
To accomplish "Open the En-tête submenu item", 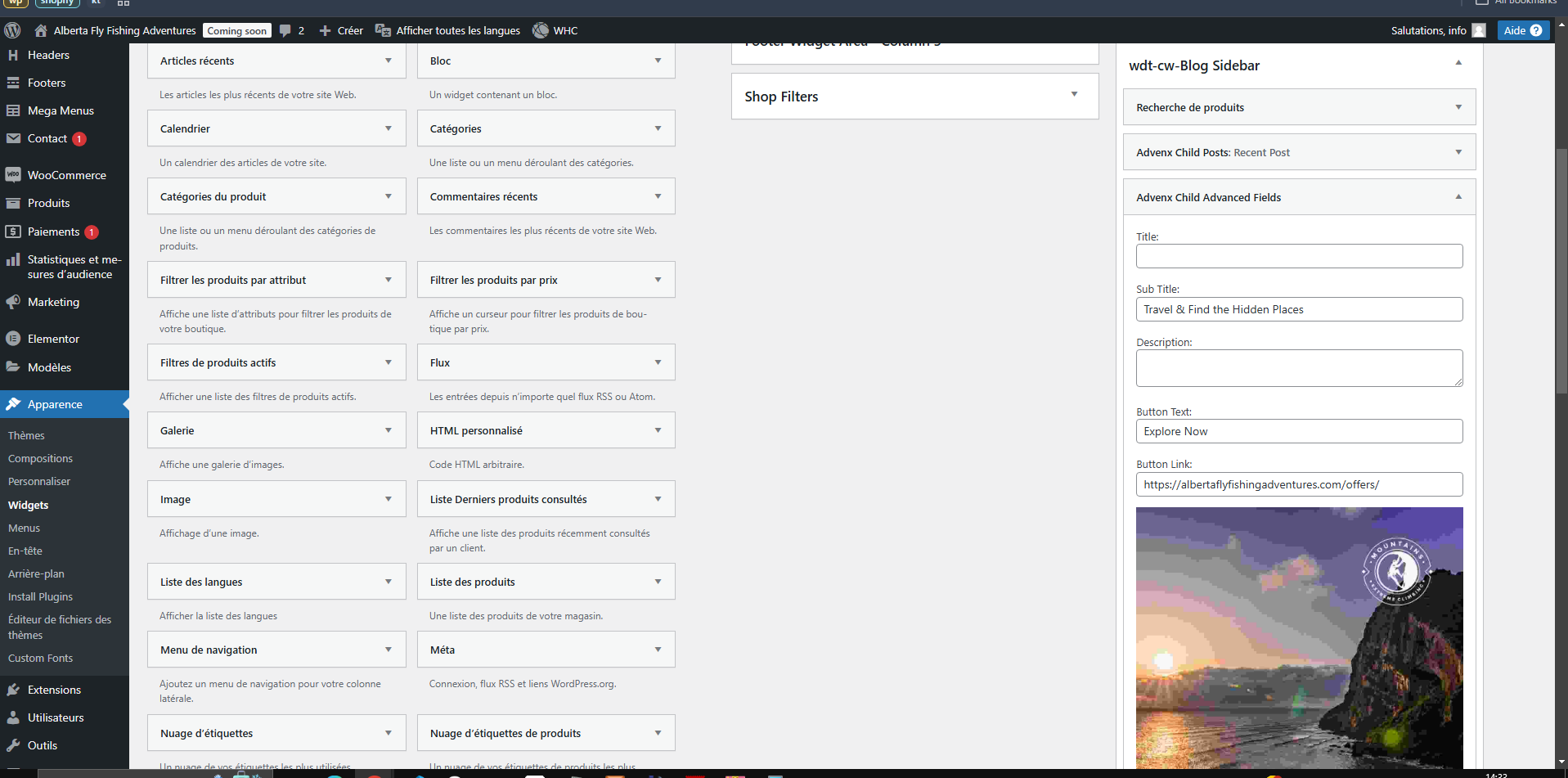I will [x=25, y=551].
